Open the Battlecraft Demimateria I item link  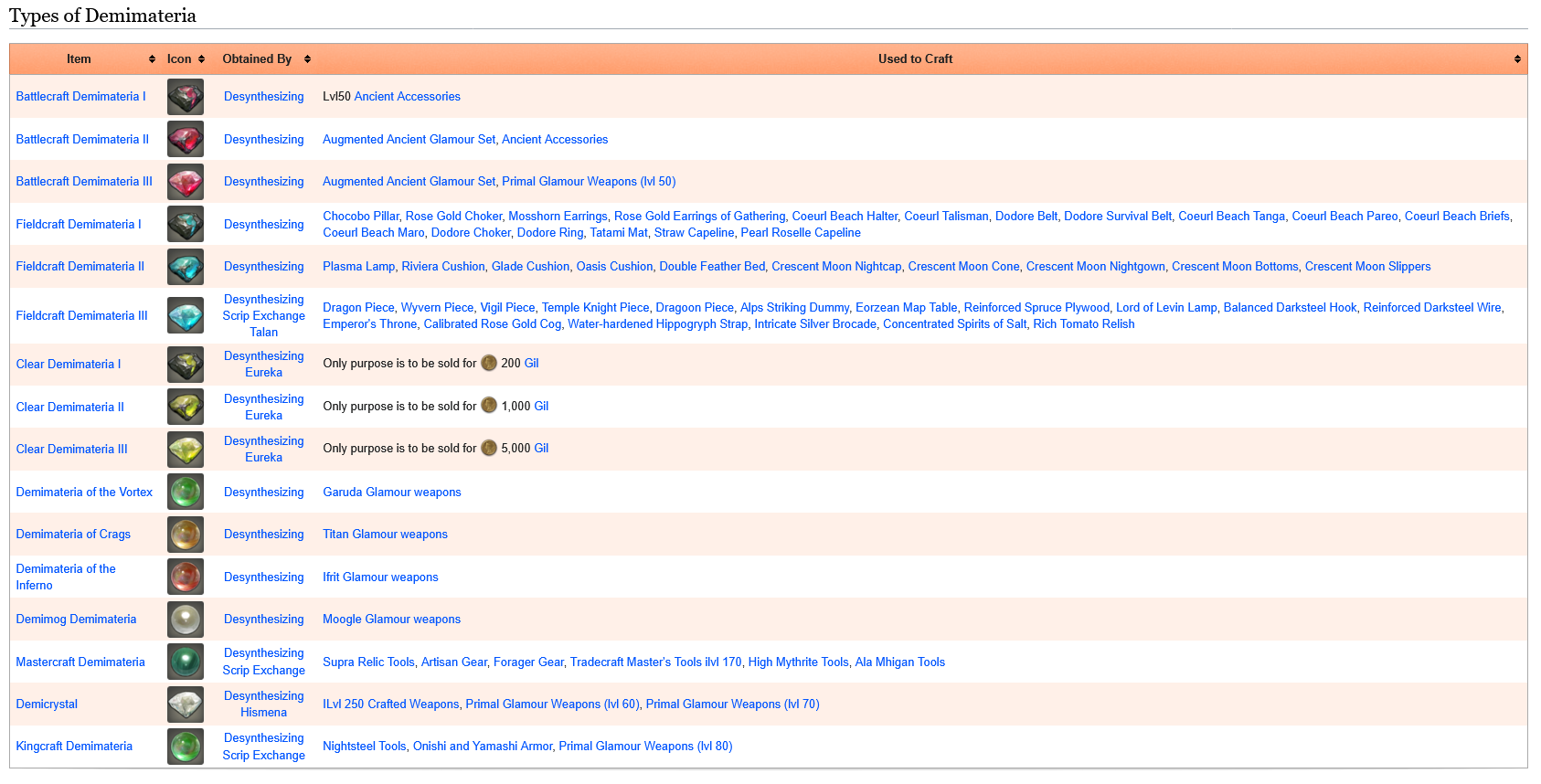click(x=80, y=97)
